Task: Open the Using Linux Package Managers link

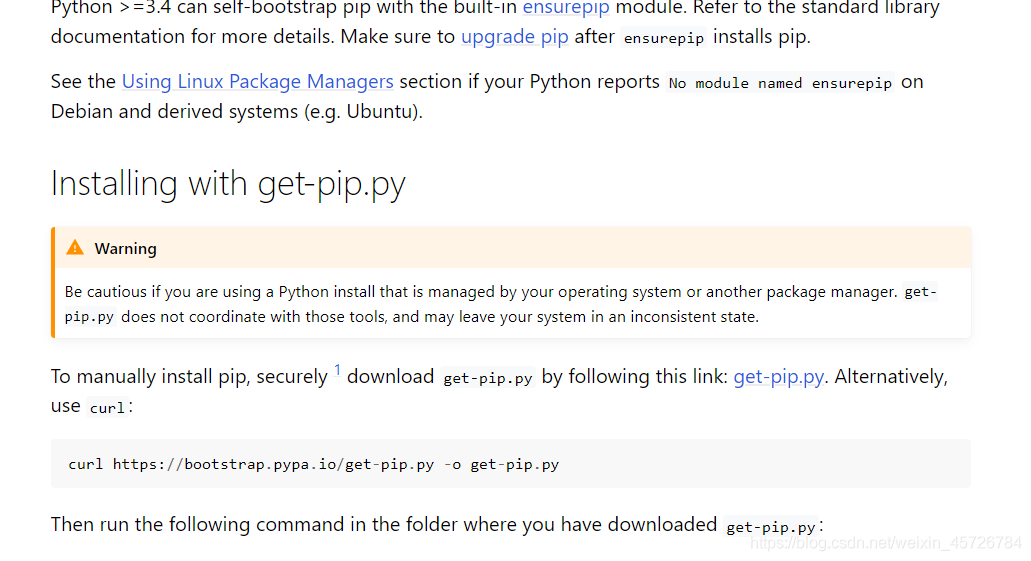Action: pyautogui.click(x=257, y=82)
